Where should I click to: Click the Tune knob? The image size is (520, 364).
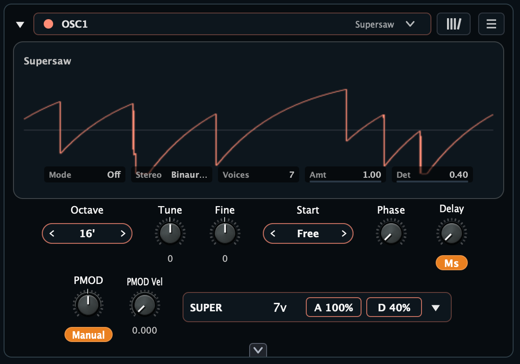point(170,233)
